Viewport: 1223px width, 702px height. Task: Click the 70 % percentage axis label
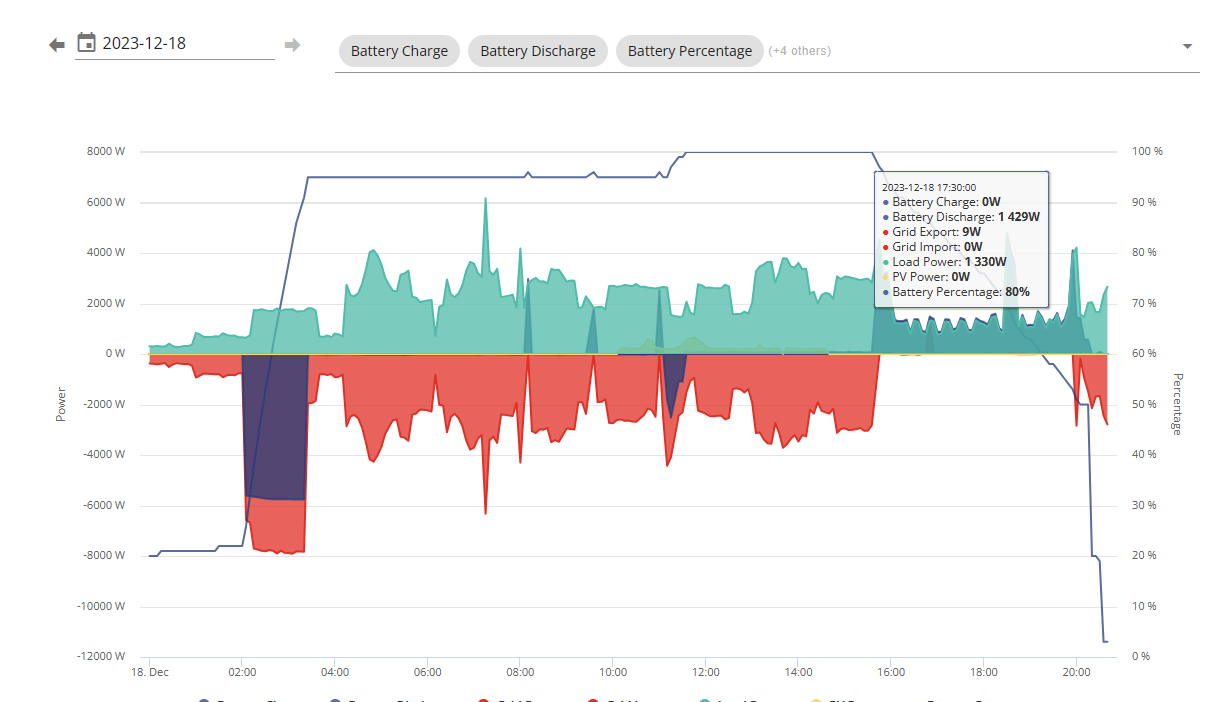tap(1144, 303)
